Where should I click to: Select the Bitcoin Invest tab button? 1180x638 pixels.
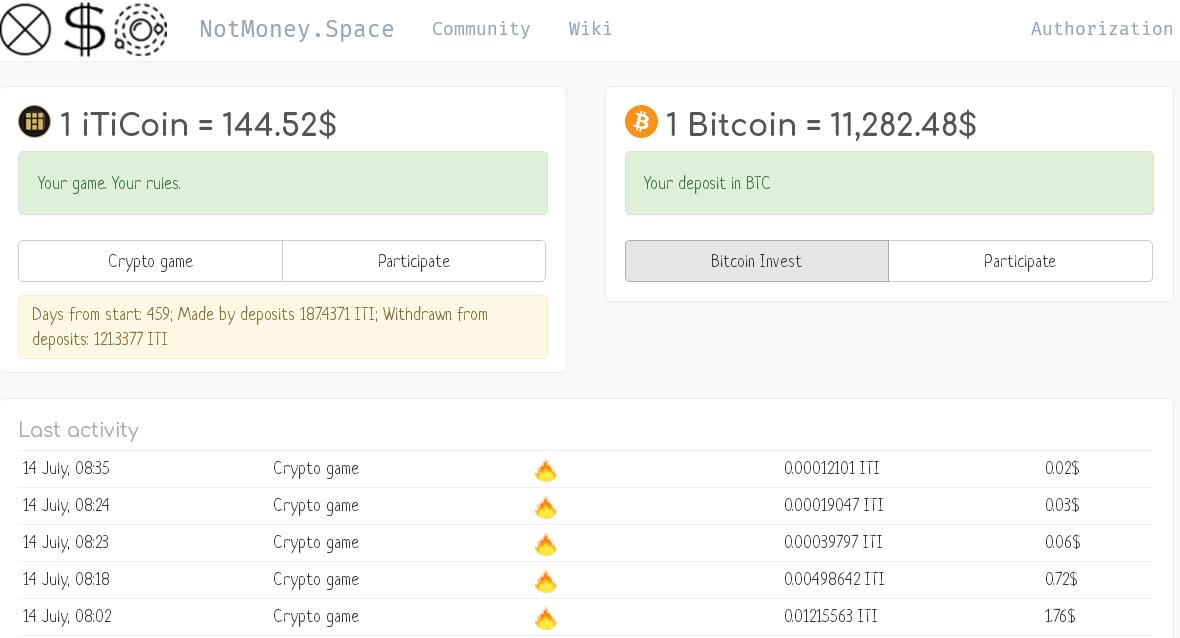click(x=756, y=261)
